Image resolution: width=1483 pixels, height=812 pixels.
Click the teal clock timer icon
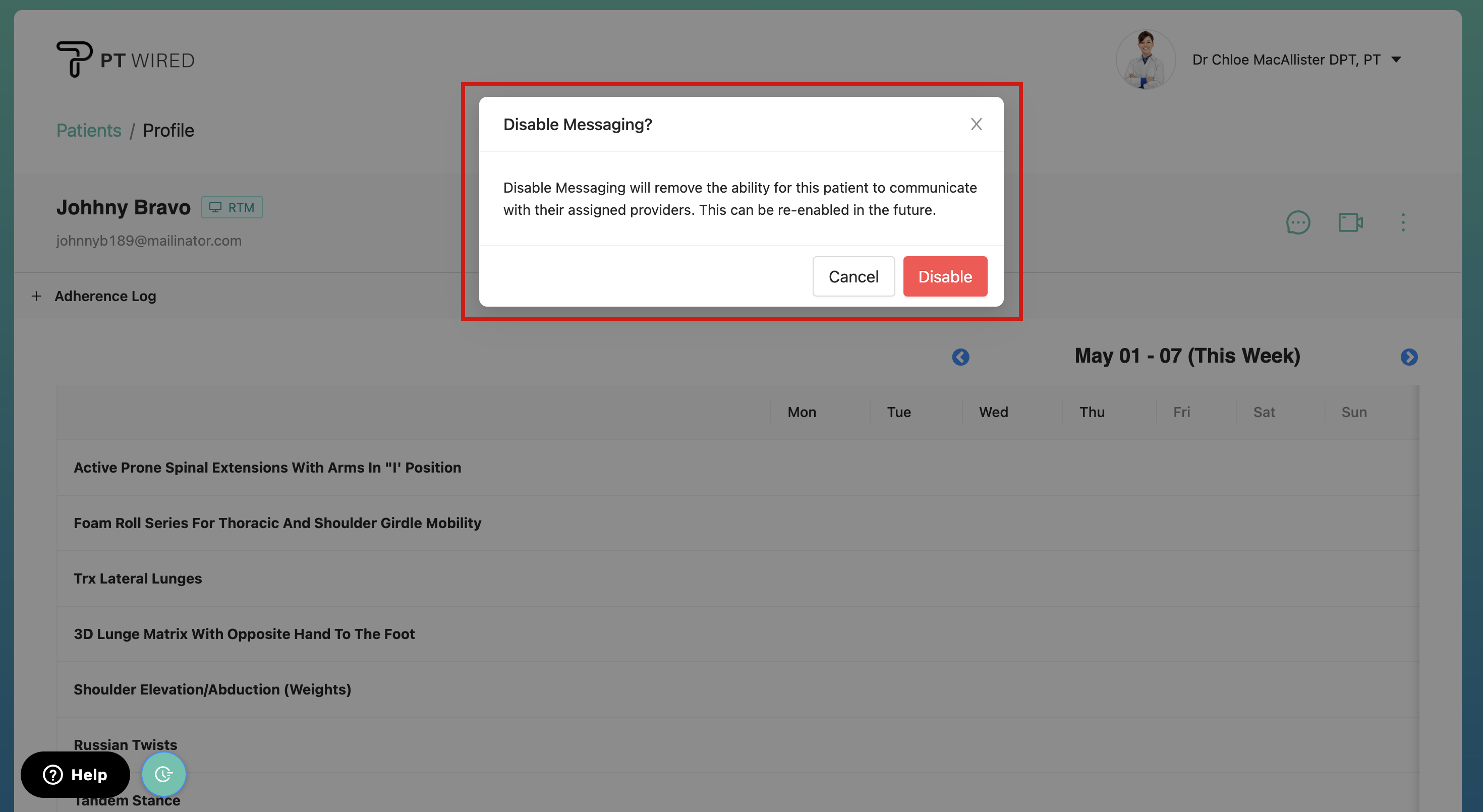(163, 774)
